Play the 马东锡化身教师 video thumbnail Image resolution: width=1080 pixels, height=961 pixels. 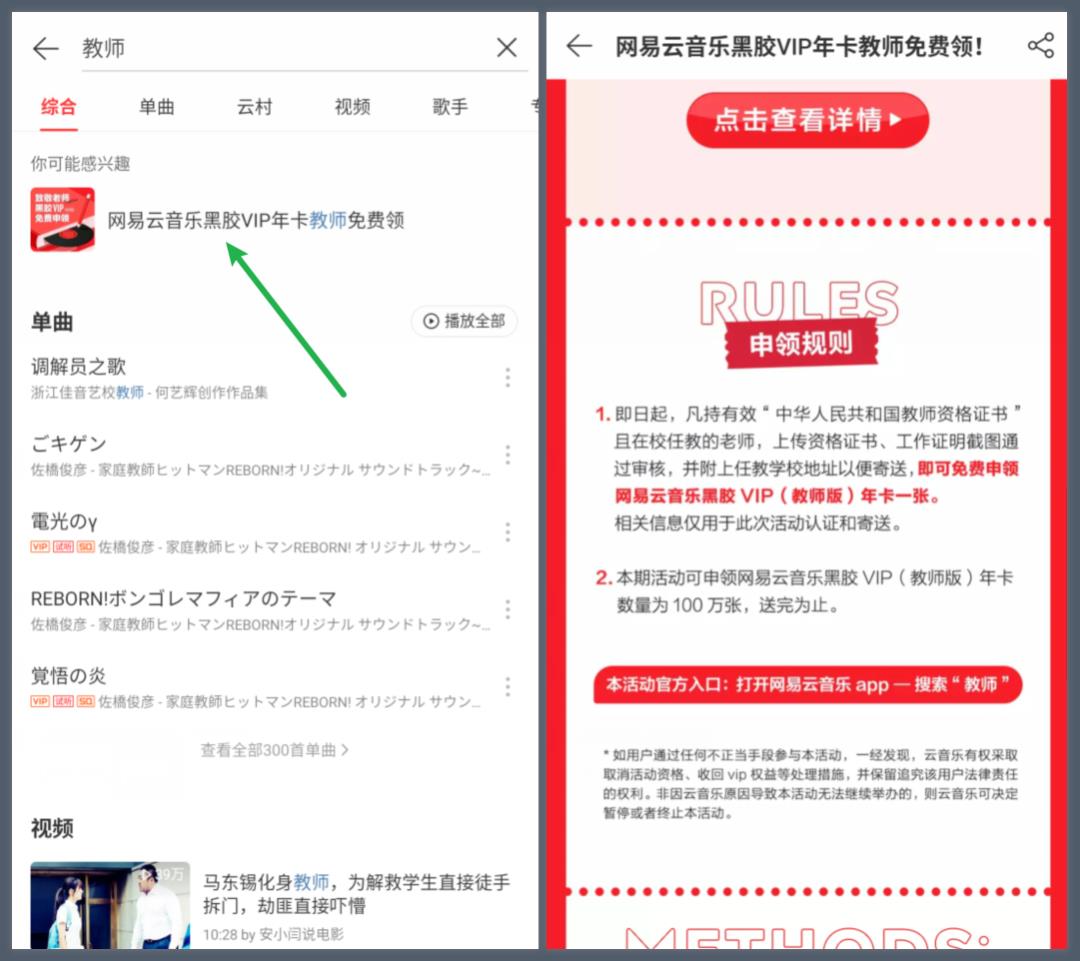point(110,904)
